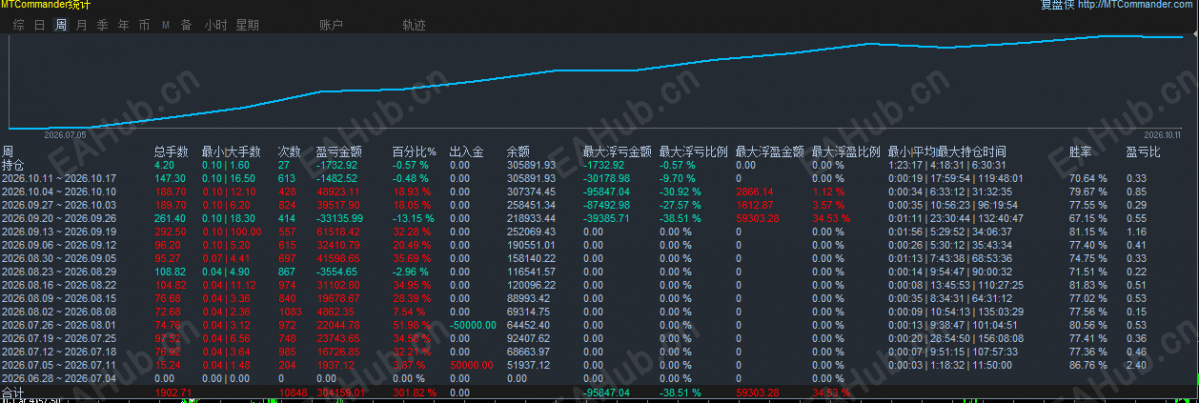The width and height of the screenshot is (1199, 403).
Task: Select week row 2026.08.30 ~ 2026.09.05
Action: (58, 258)
